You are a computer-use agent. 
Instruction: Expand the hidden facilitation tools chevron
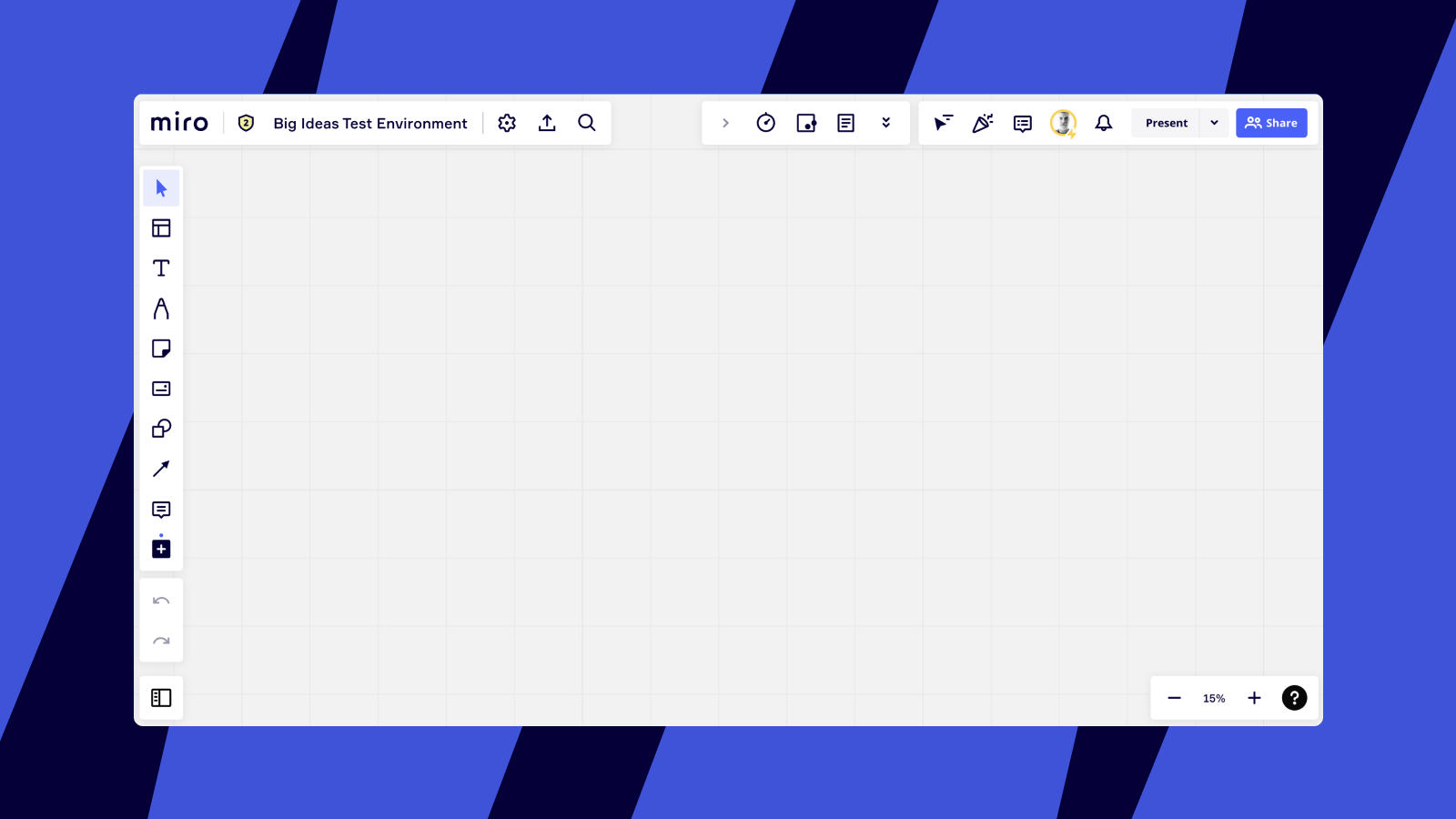coord(725,122)
